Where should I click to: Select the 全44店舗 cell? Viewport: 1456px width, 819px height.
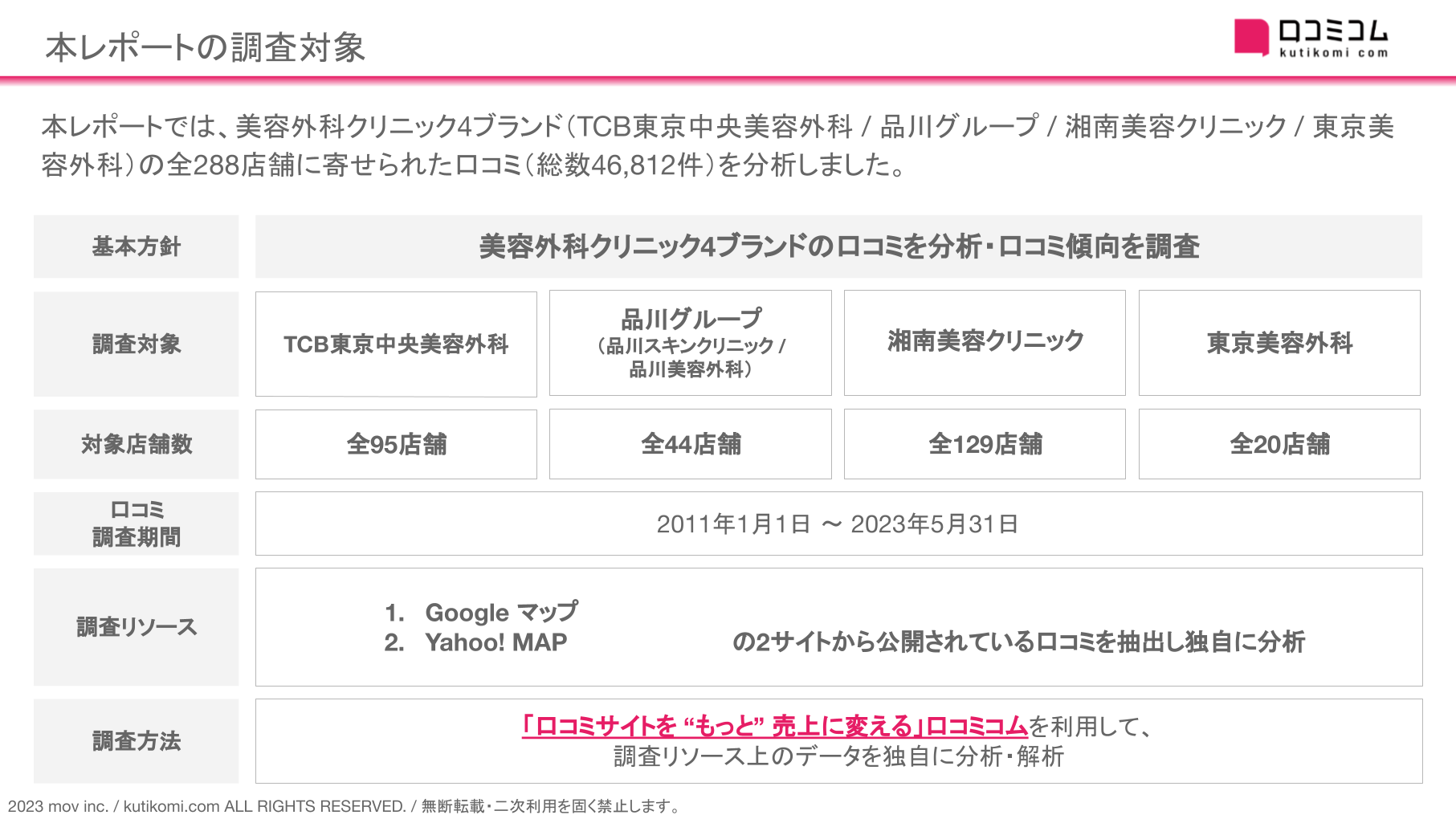691,444
